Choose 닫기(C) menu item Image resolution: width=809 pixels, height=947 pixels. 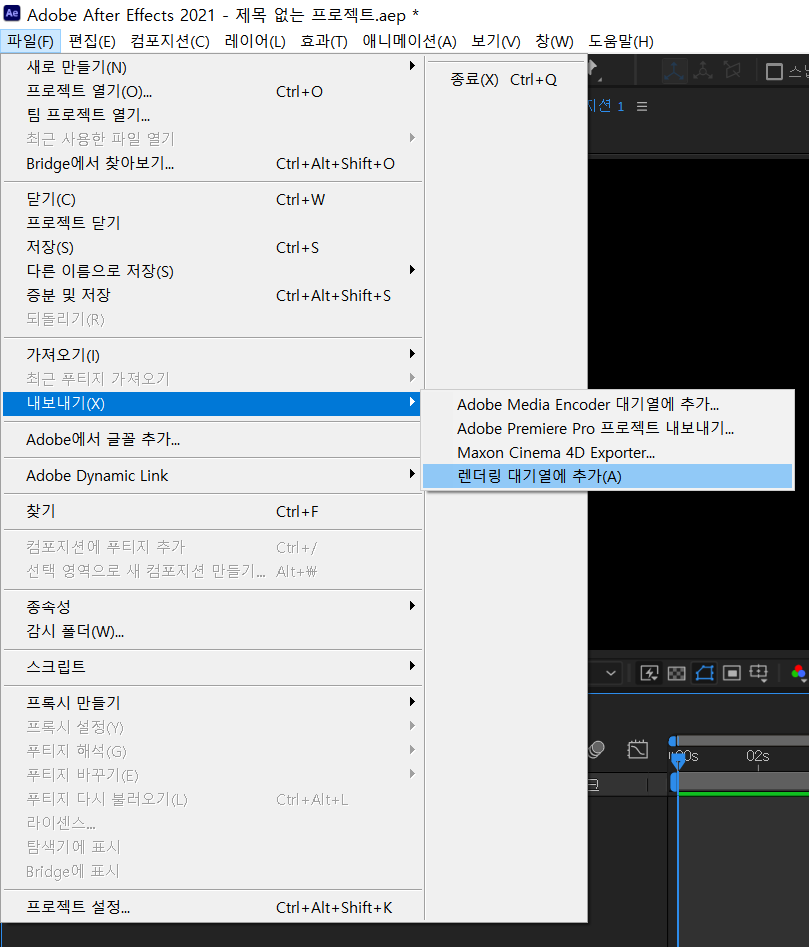pyautogui.click(x=213, y=199)
